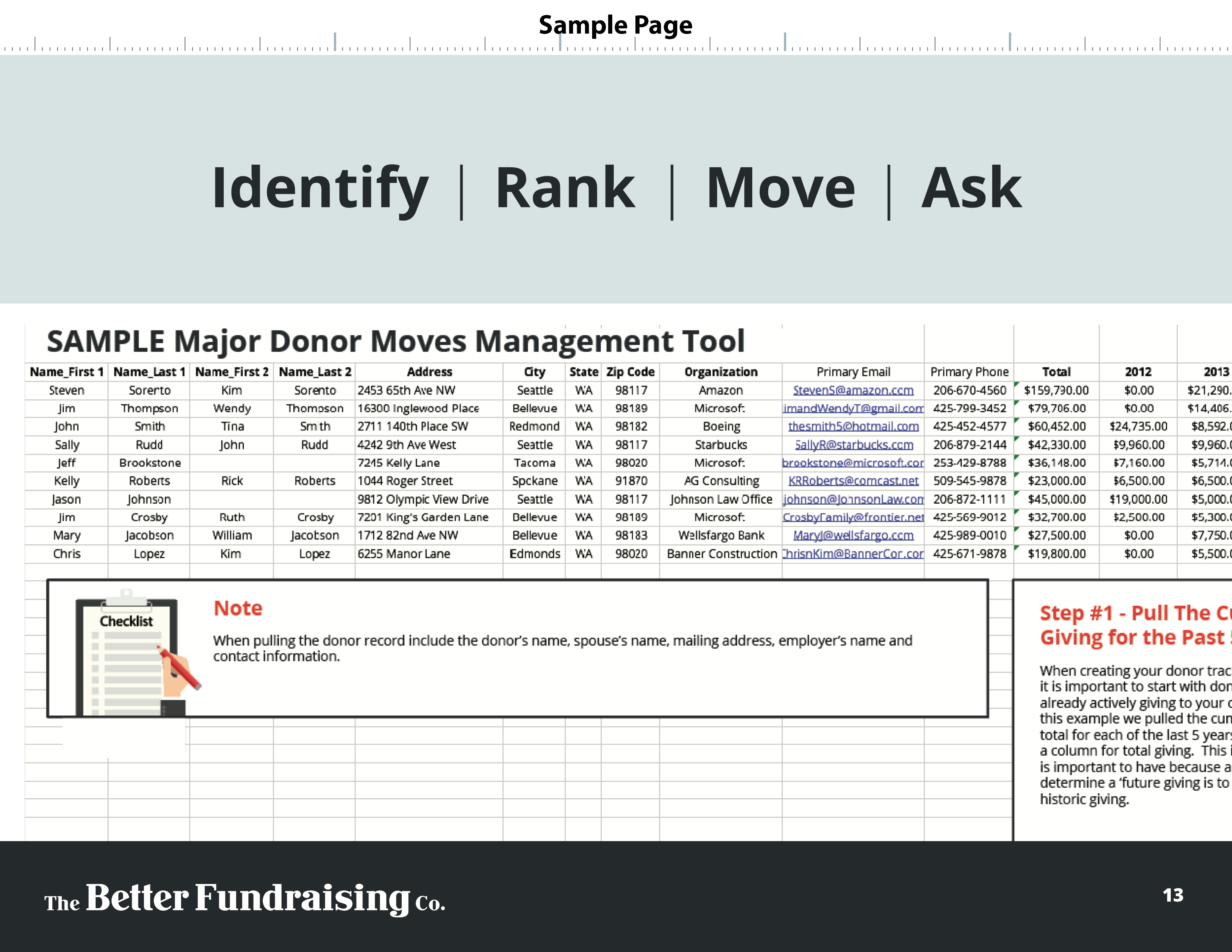Click the $159,790.00 total cell
1232x952 pixels.
click(x=1056, y=390)
